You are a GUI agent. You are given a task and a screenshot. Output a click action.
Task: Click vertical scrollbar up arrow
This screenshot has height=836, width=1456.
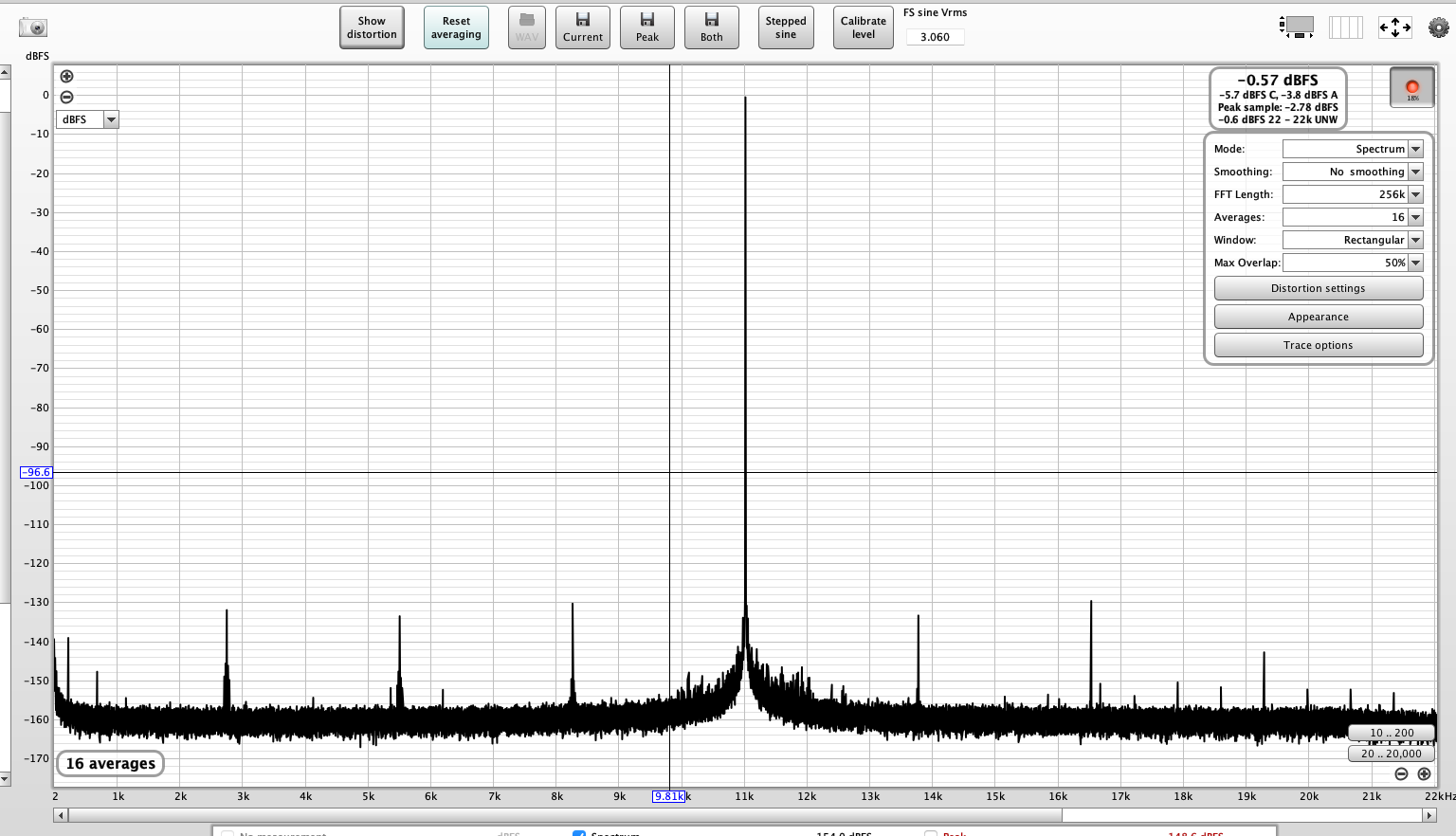click(5, 72)
